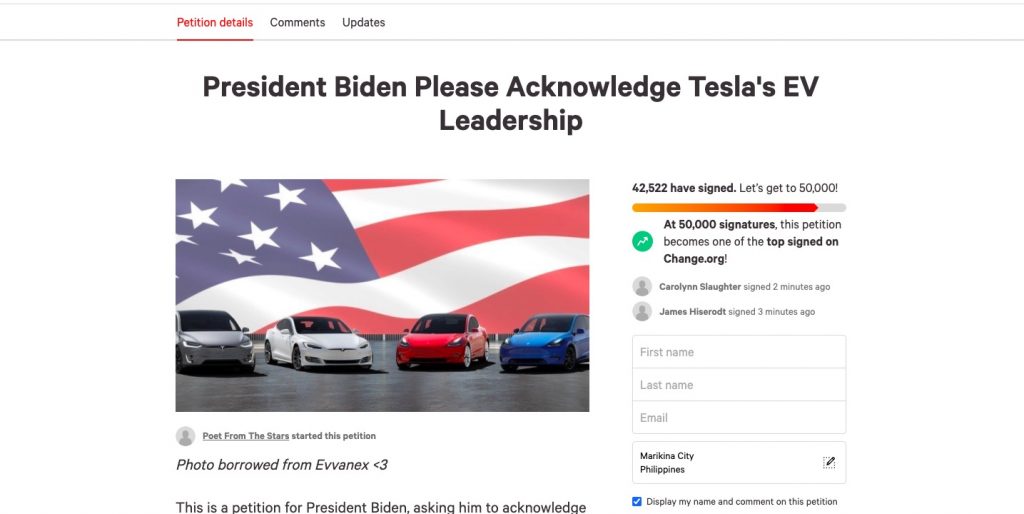The width and height of the screenshot is (1024, 514).
Task: Click the Email input field
Action: [739, 417]
